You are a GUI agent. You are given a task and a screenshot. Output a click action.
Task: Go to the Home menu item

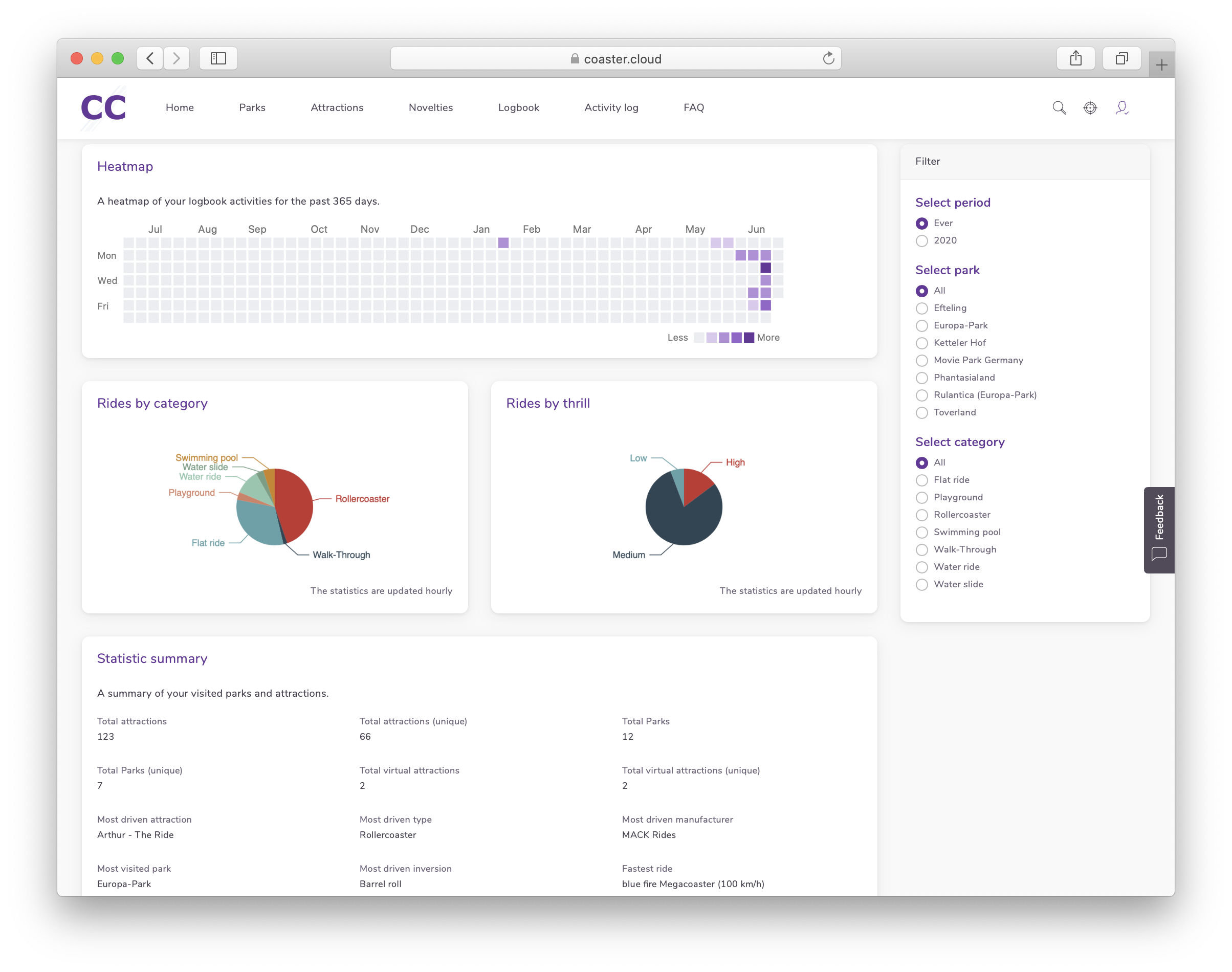(x=180, y=107)
